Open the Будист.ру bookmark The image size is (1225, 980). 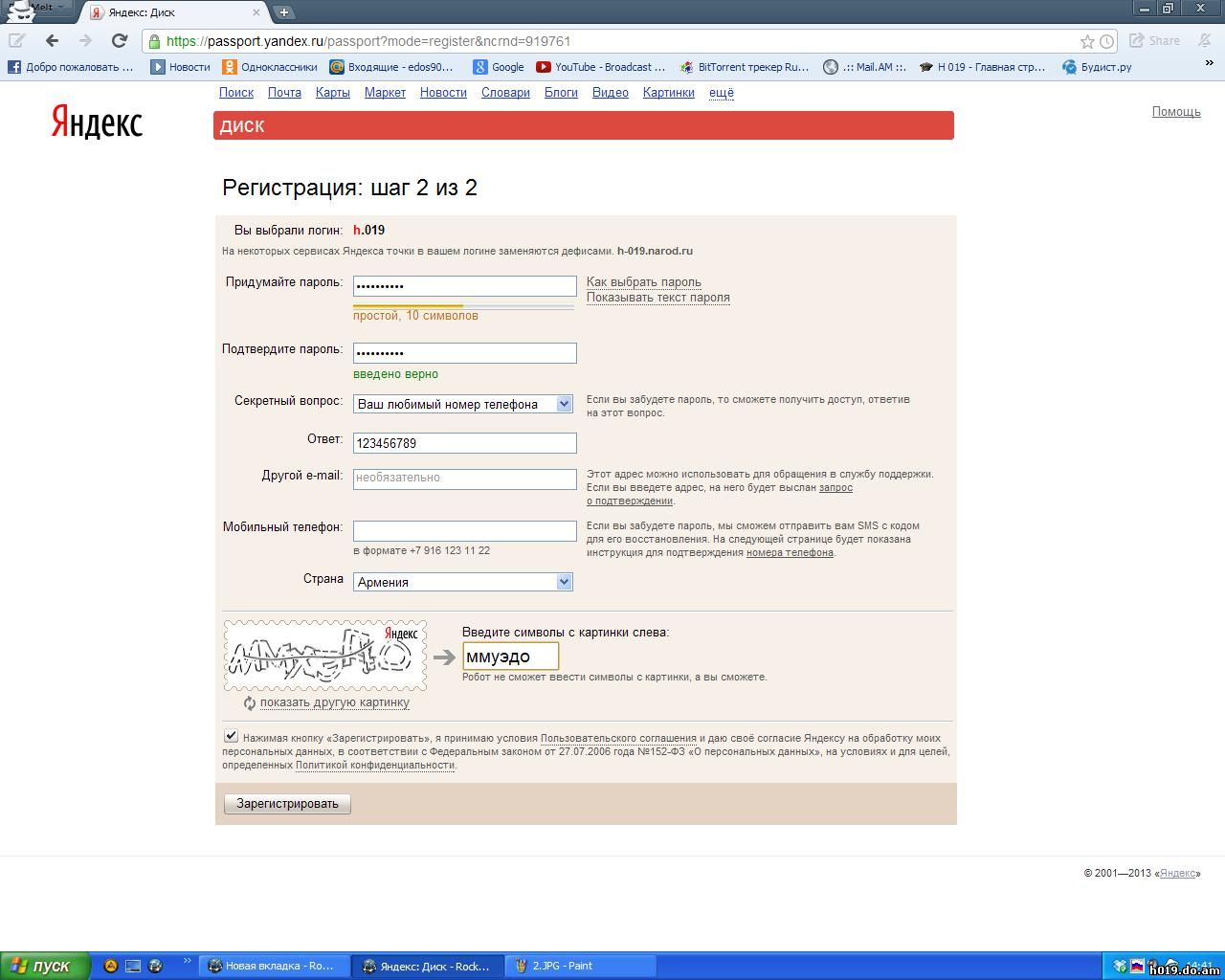pyautogui.click(x=1097, y=67)
